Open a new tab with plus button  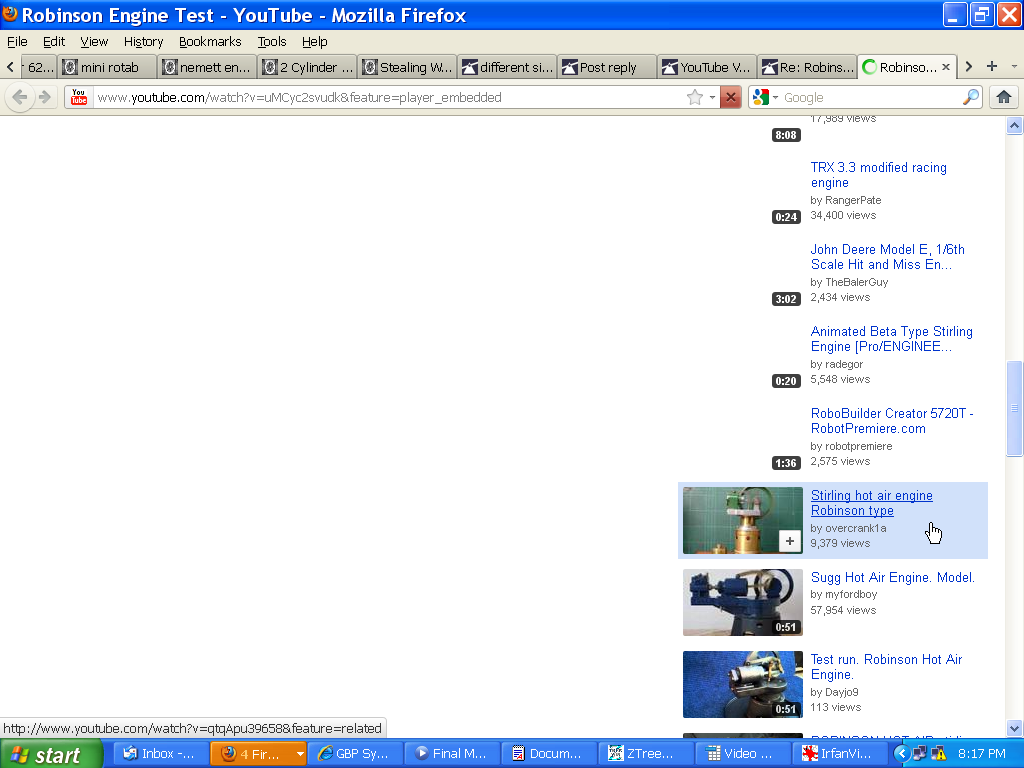click(x=992, y=67)
